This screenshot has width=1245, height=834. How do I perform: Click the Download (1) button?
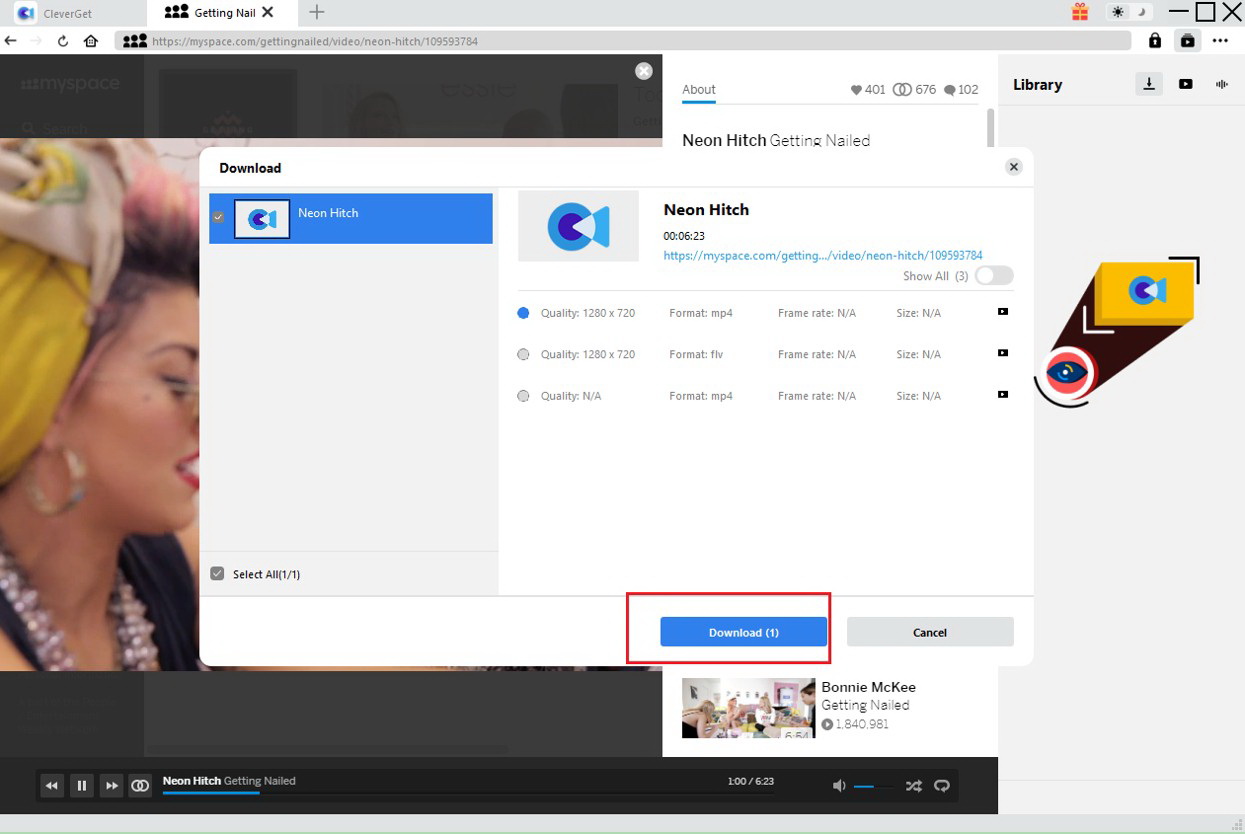pyautogui.click(x=742, y=632)
